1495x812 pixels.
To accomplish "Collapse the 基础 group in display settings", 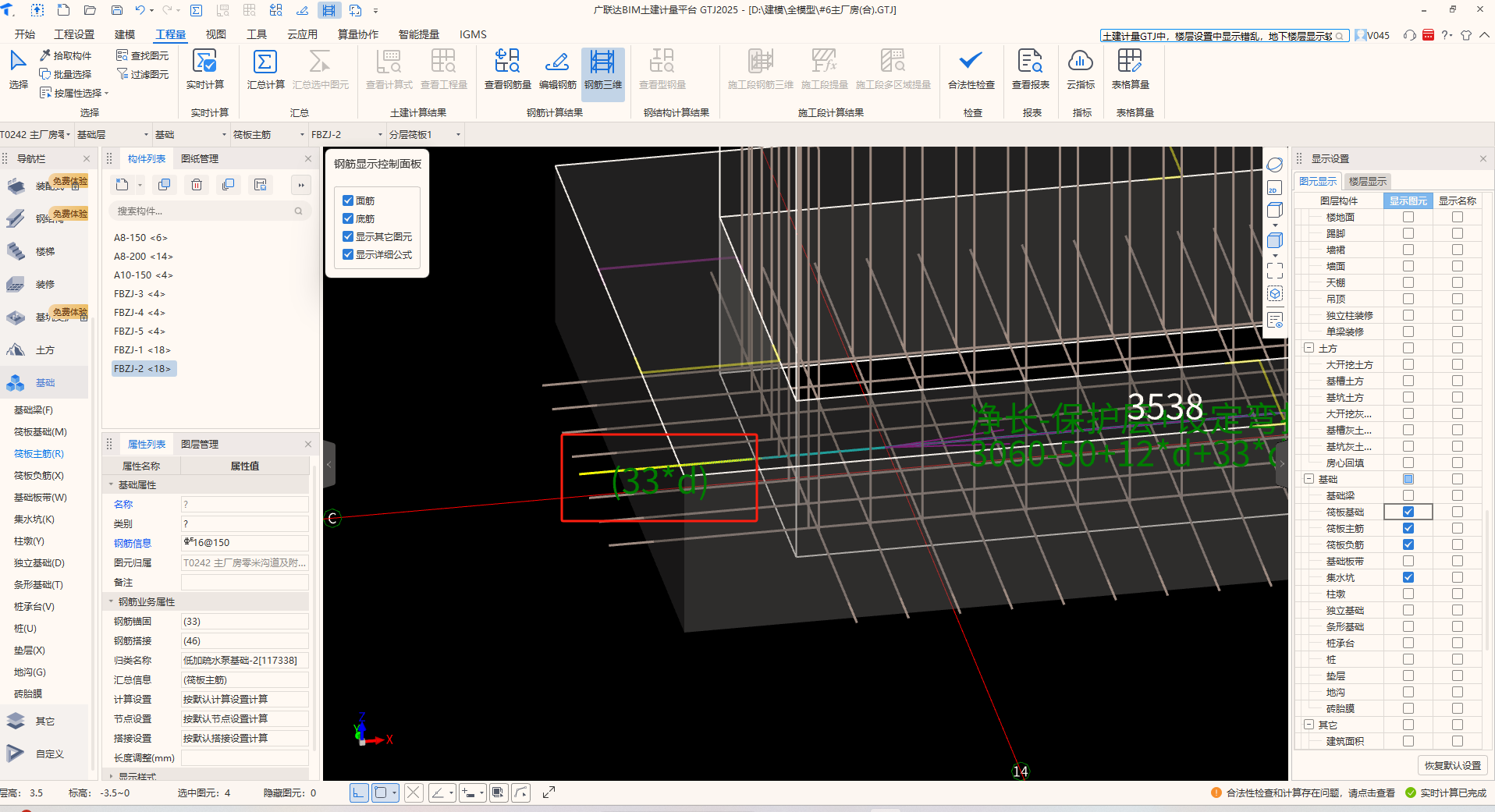I will 1309,479.
